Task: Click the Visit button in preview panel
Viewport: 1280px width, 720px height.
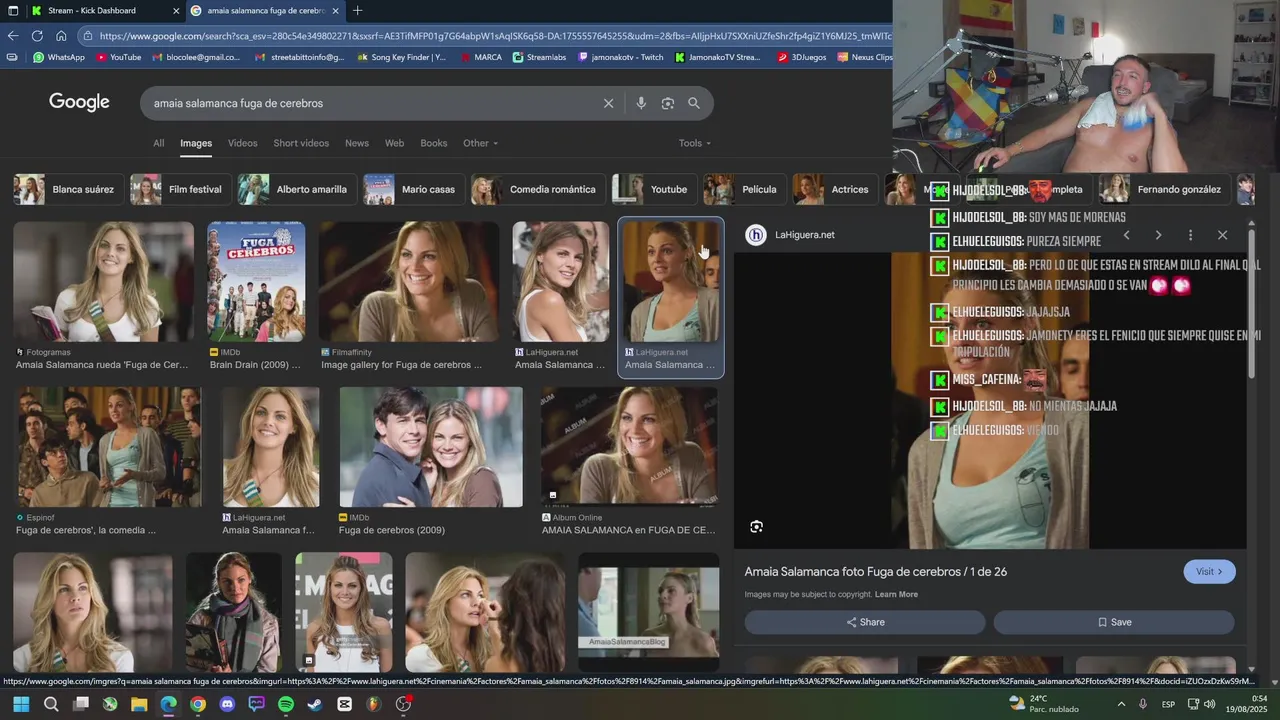Action: point(1209,572)
